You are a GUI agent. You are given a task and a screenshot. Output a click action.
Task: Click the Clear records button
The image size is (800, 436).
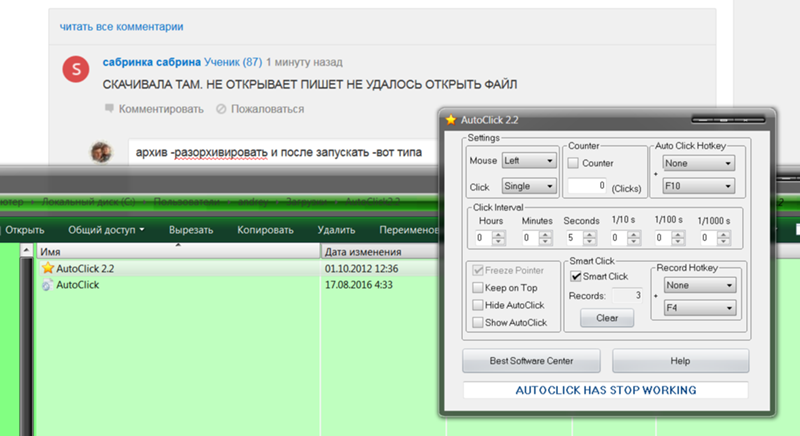click(x=607, y=318)
